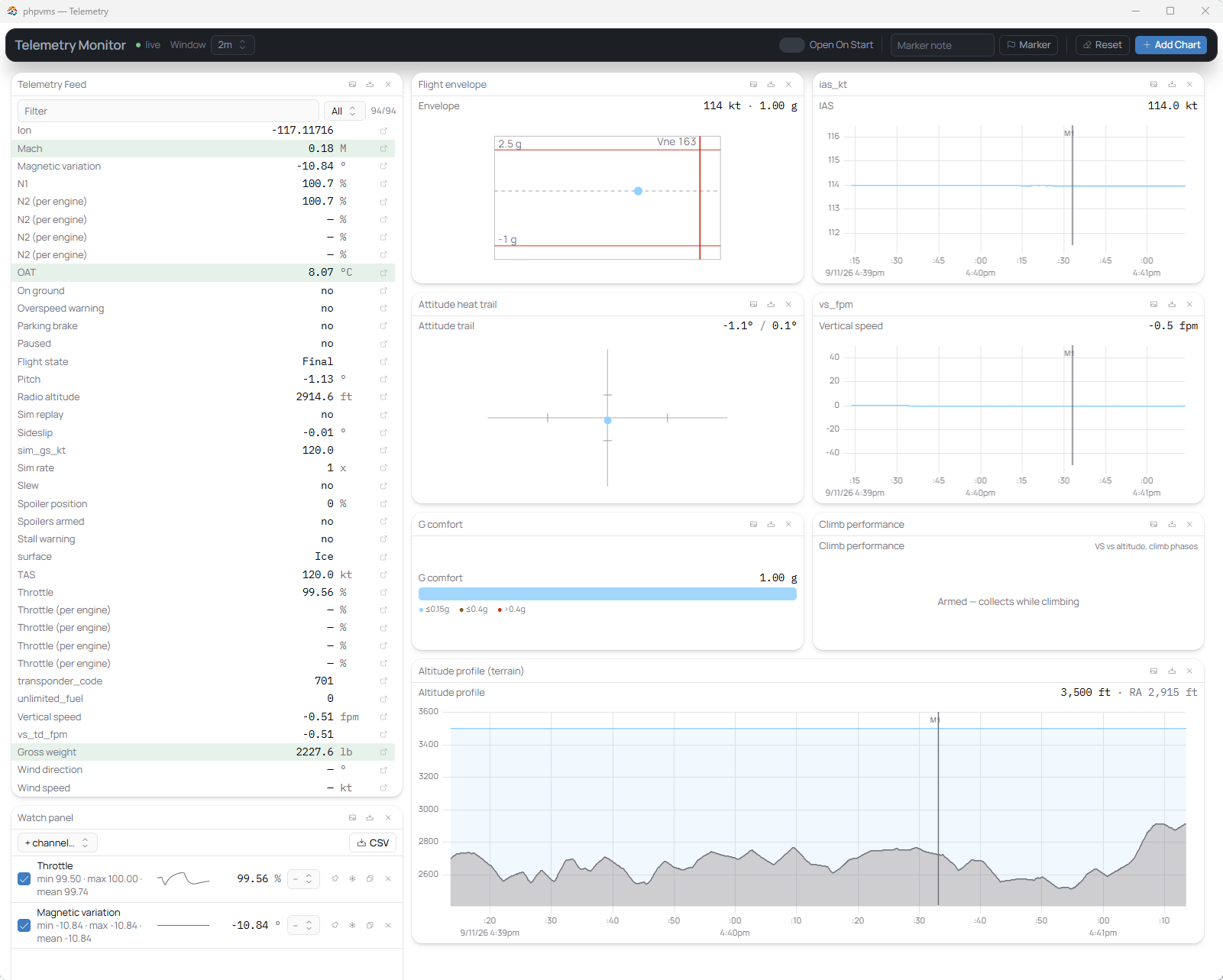This screenshot has height=980, width=1223.
Task: Click the Reset button
Action: [1102, 45]
